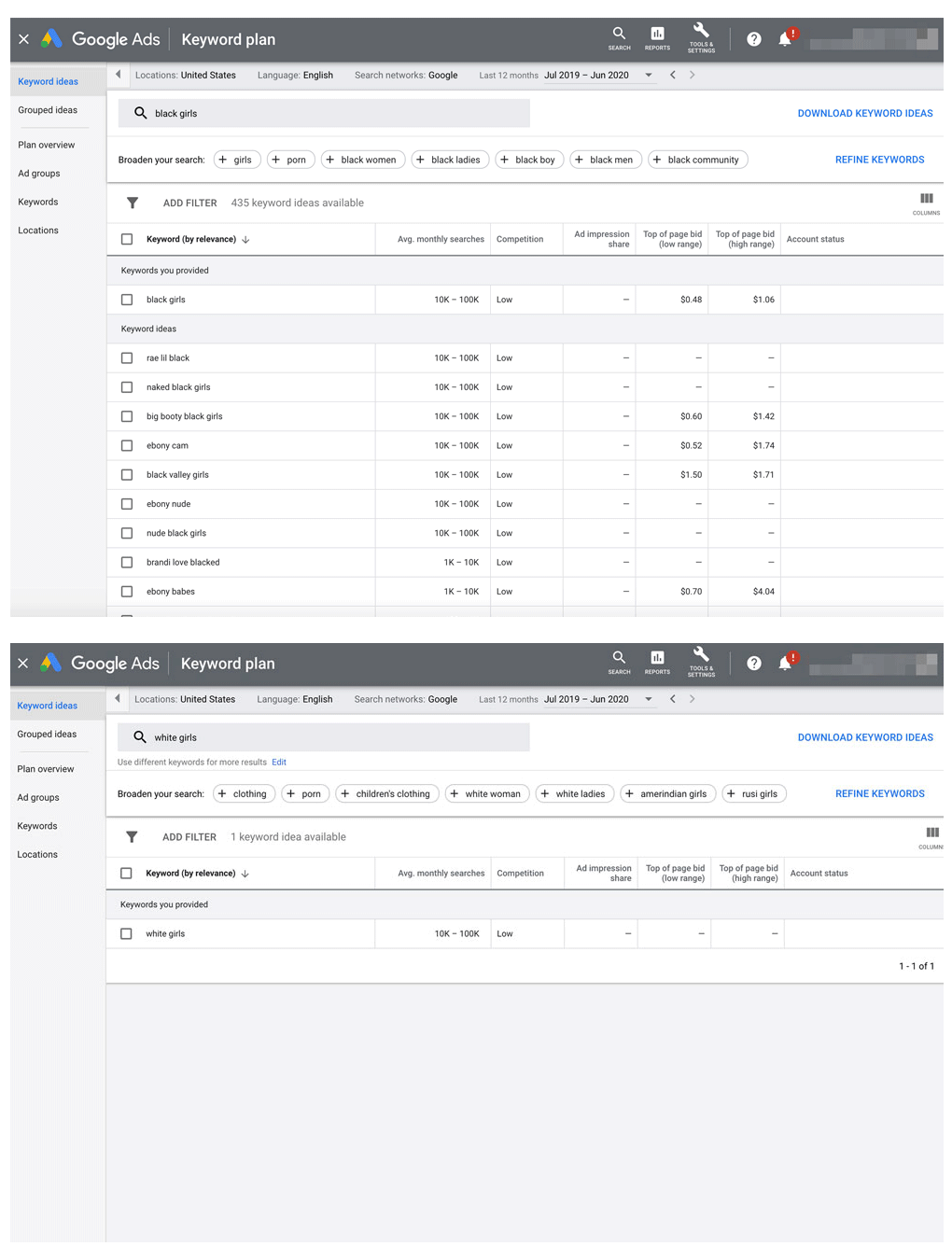Go to next date period in black girls plan
952x1260 pixels.
692,75
